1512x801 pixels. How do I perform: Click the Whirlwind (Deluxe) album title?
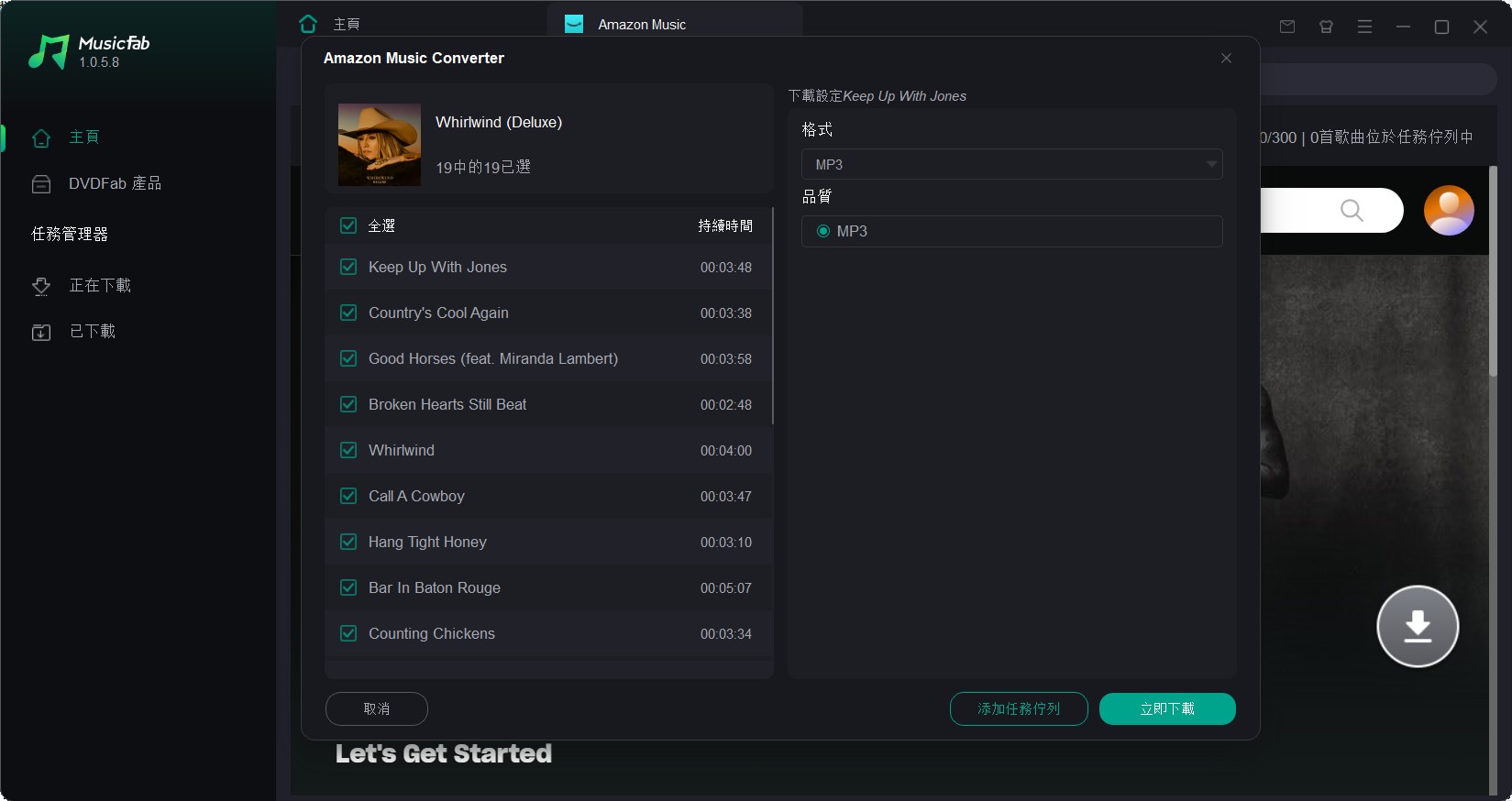click(499, 122)
